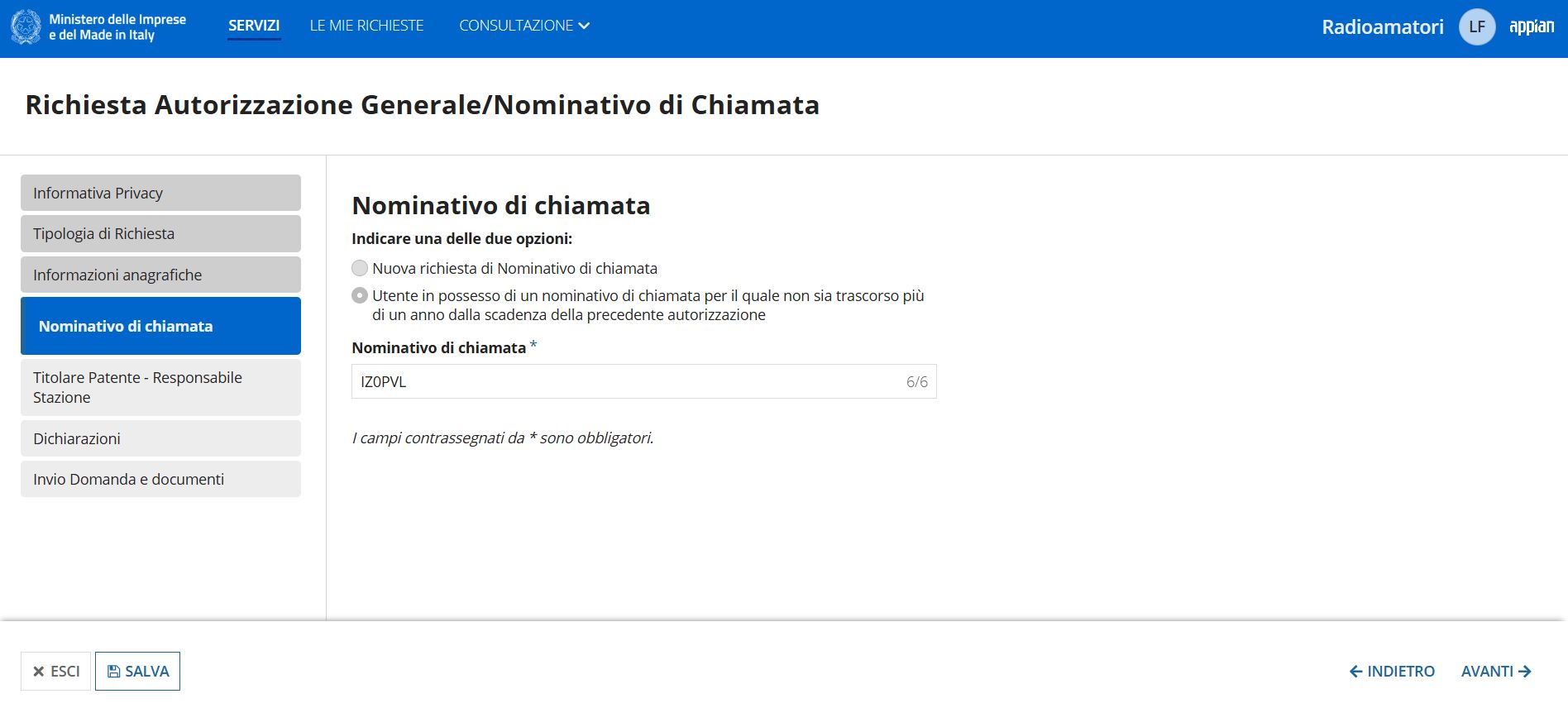Screen dimensions: 1568x708
Task: Click the Radioamatori site title
Action: click(1383, 26)
